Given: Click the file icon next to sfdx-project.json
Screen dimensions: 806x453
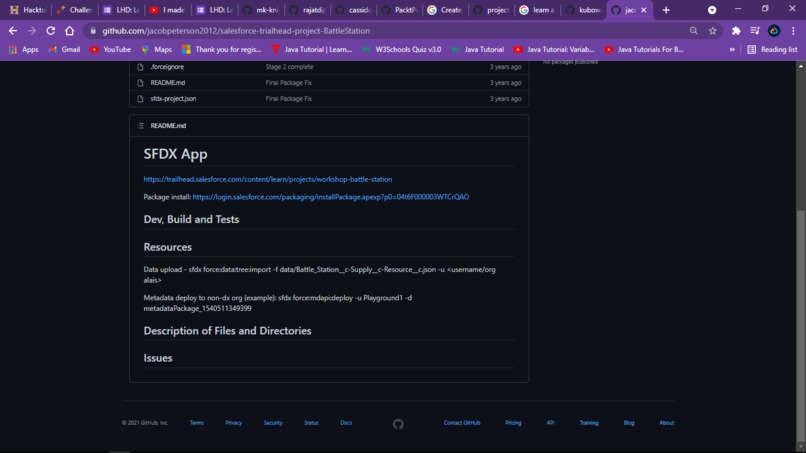Looking at the screenshot, I should (x=140, y=99).
